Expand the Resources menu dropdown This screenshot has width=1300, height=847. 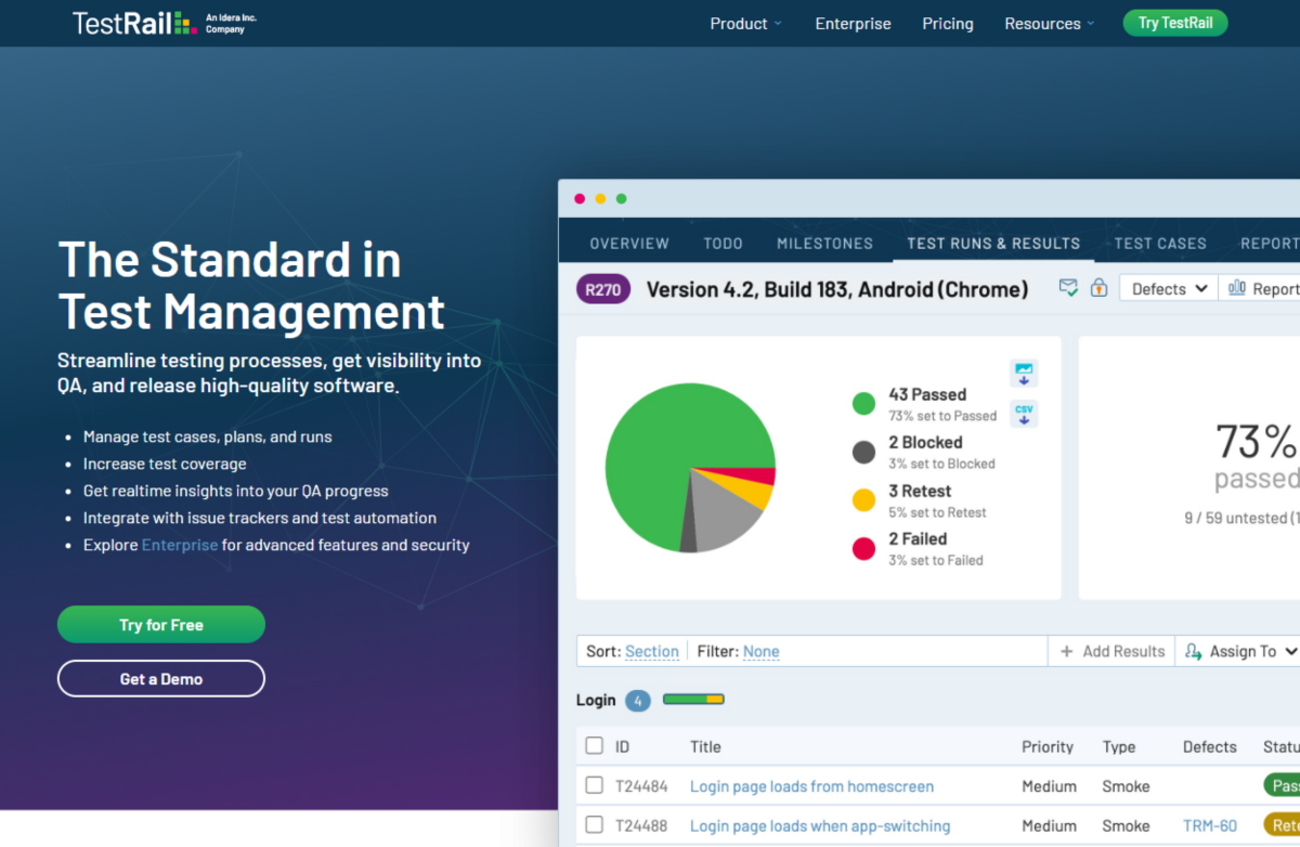coord(1049,23)
